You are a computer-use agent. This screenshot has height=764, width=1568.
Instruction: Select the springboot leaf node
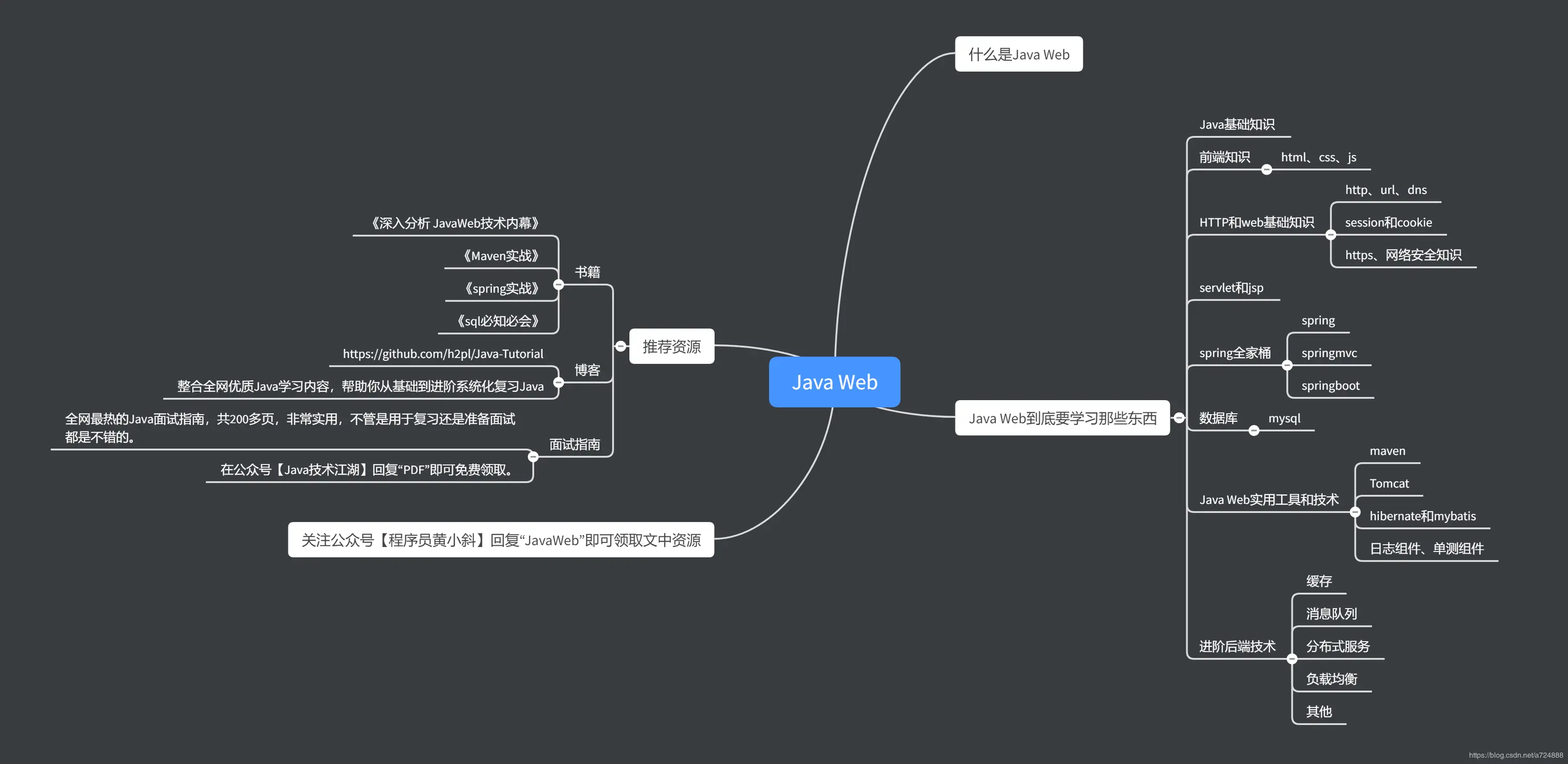point(1330,386)
